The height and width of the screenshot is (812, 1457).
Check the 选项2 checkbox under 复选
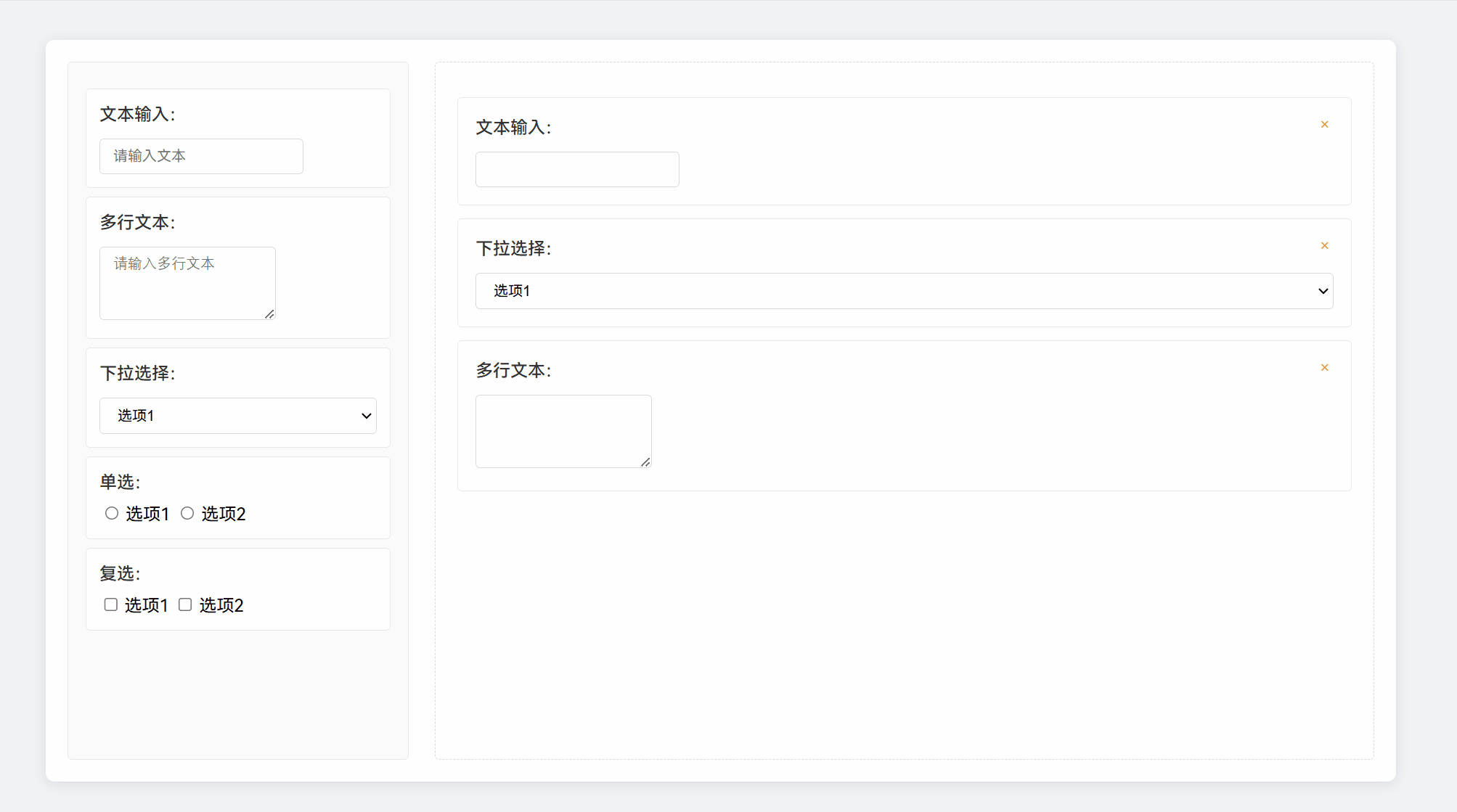(184, 604)
